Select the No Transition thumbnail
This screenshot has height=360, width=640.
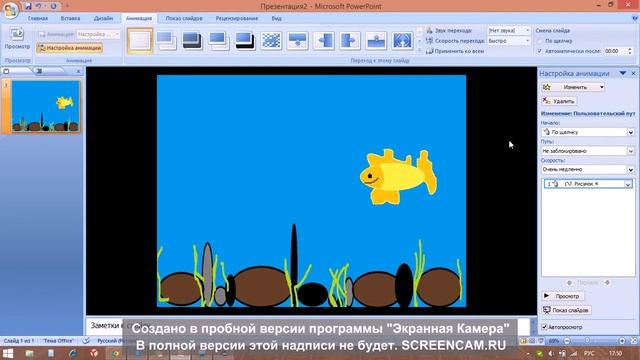click(140, 40)
